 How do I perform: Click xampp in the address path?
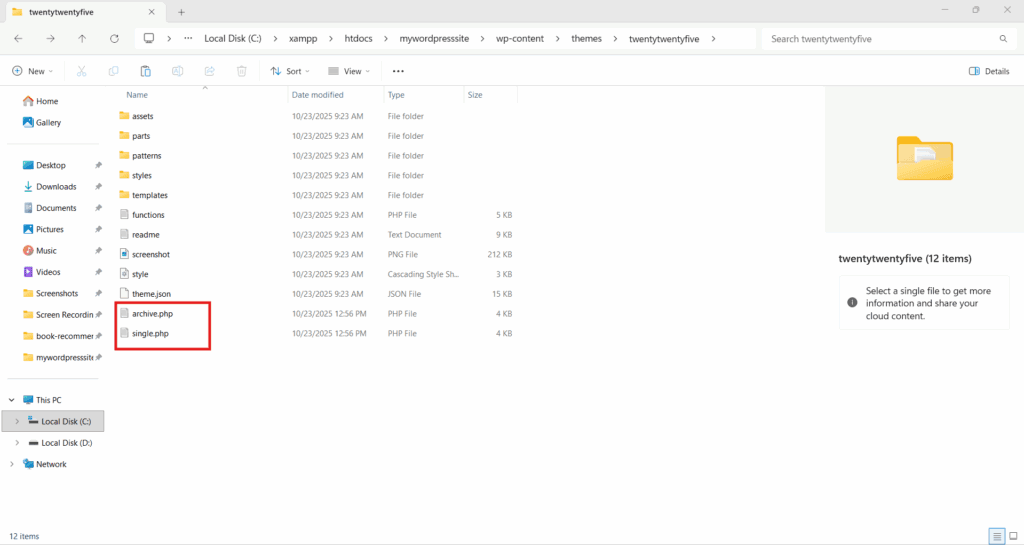pos(303,39)
